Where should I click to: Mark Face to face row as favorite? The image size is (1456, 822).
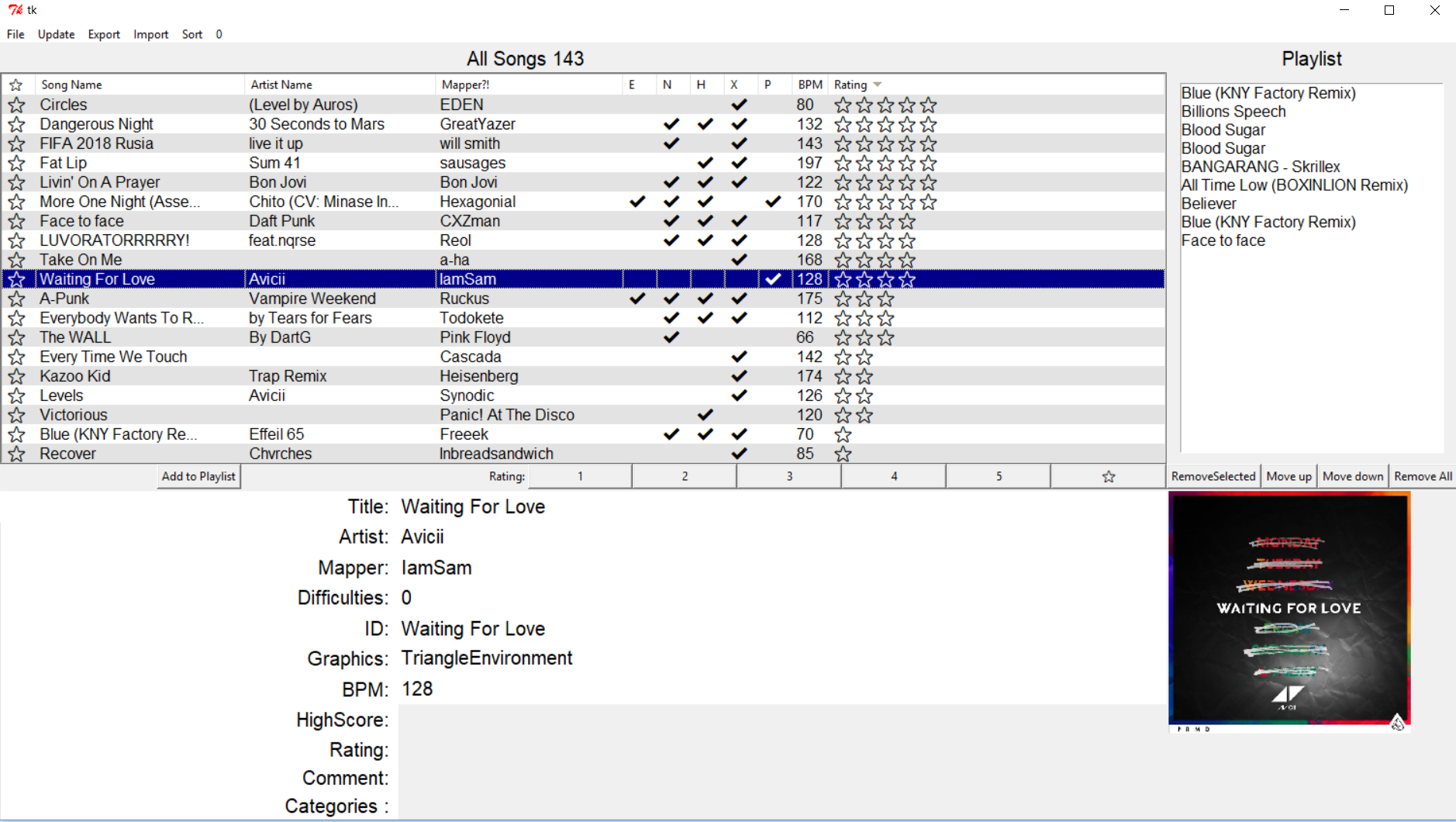(x=16, y=221)
